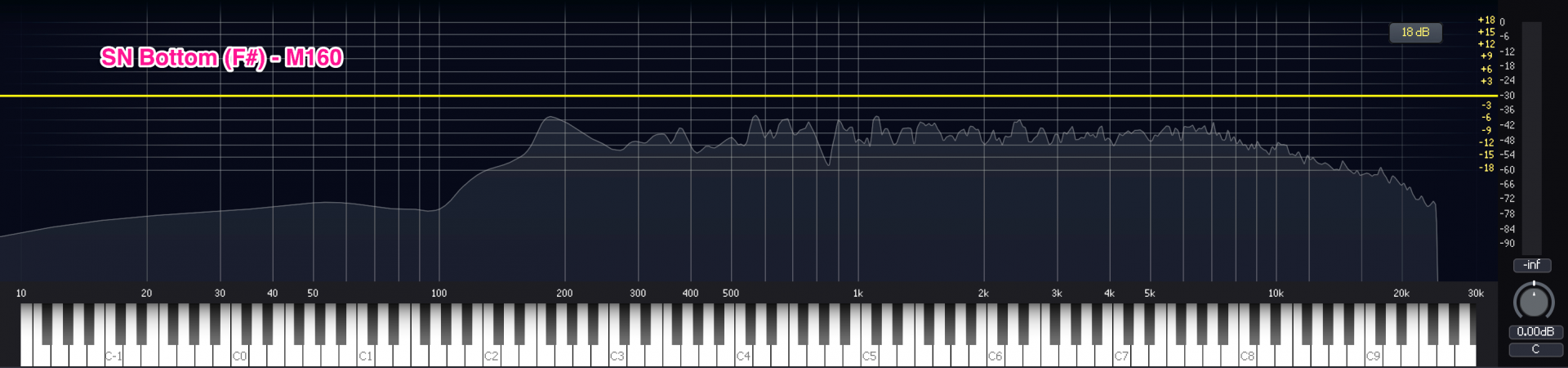1568x368 pixels.
Task: Click the piano key labeled C2
Action: pyautogui.click(x=491, y=335)
